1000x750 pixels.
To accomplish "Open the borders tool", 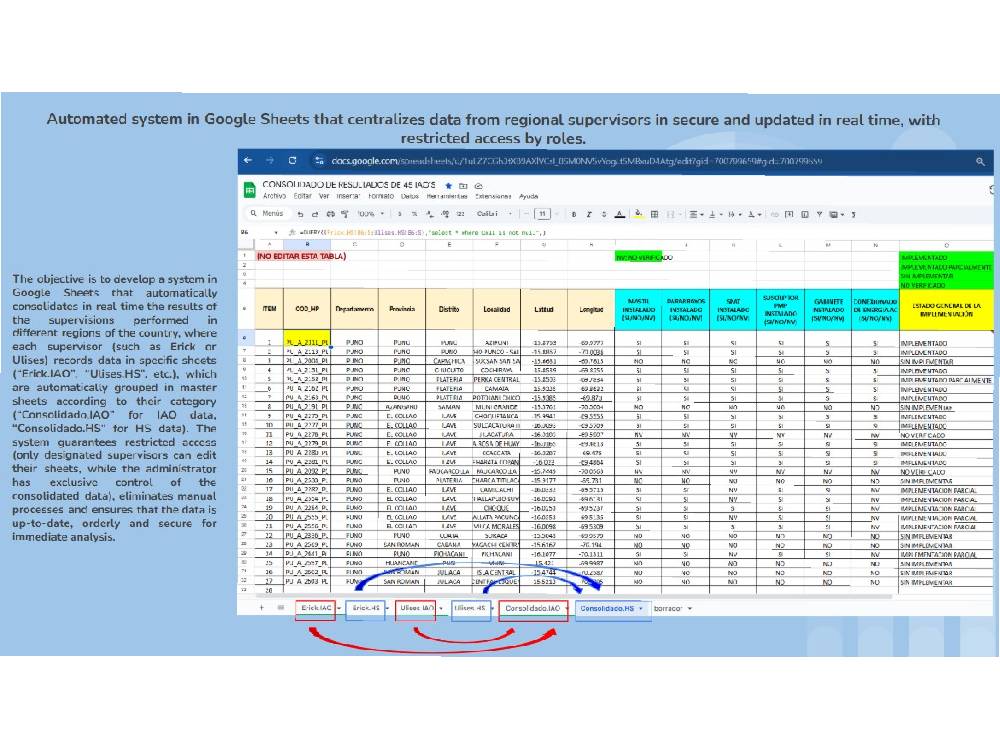I will tap(654, 214).
